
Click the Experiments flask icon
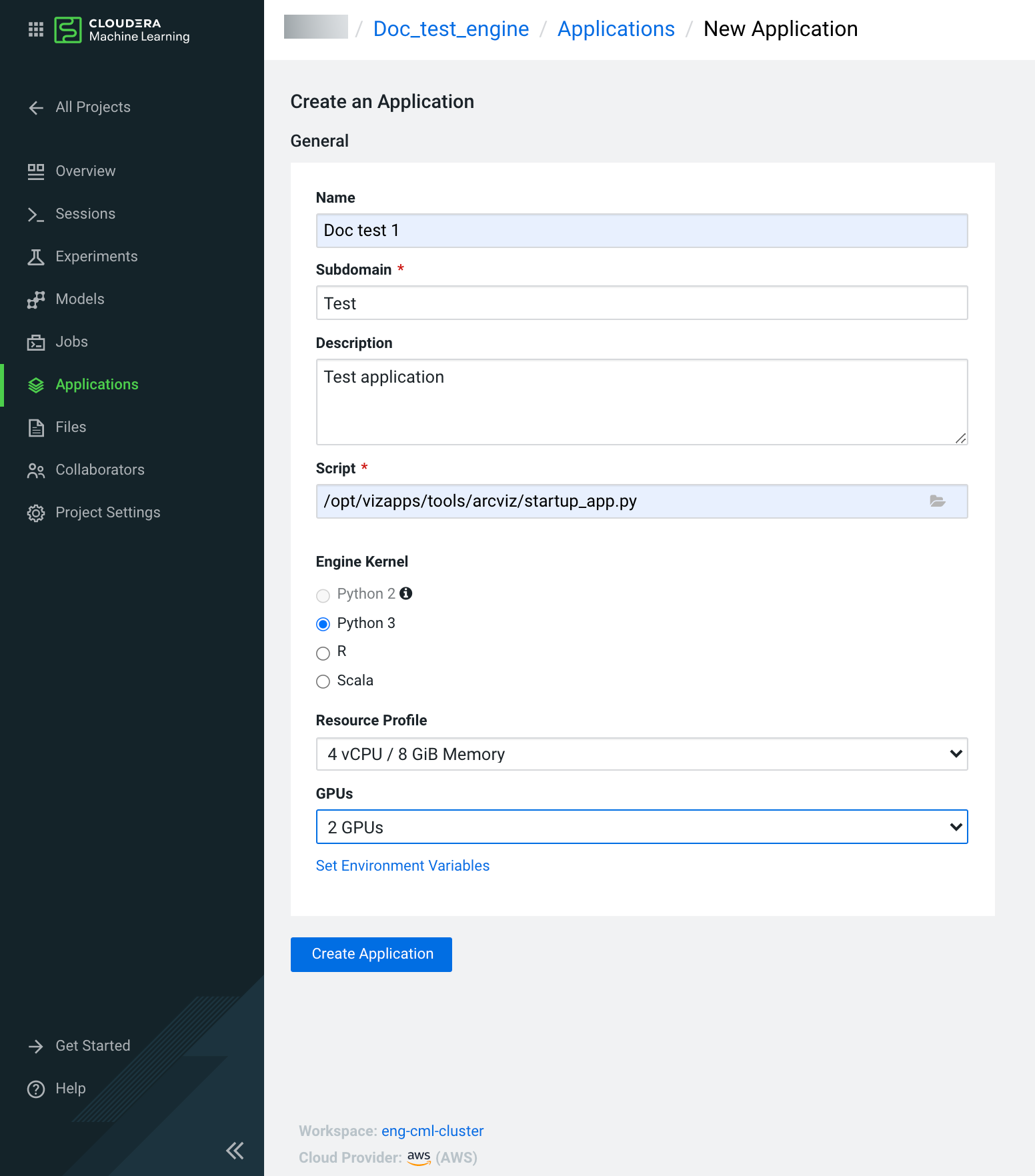36,257
